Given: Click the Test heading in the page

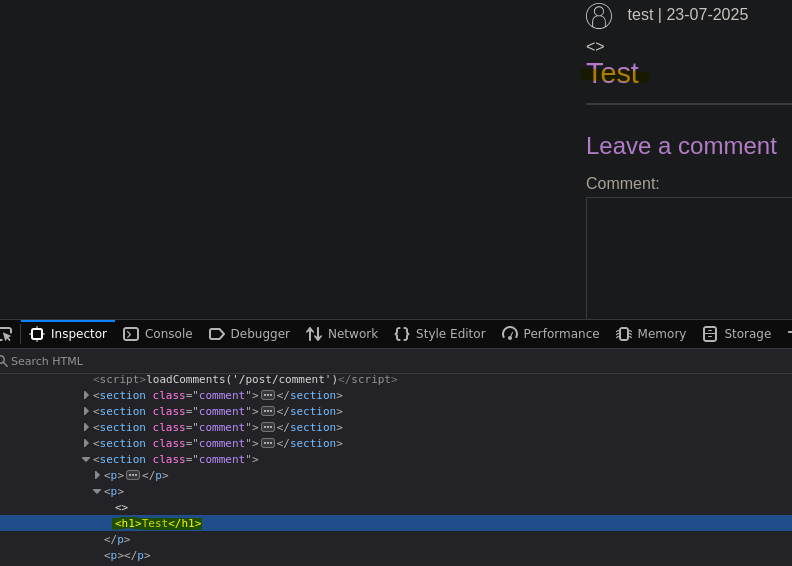Looking at the screenshot, I should click(x=612, y=74).
